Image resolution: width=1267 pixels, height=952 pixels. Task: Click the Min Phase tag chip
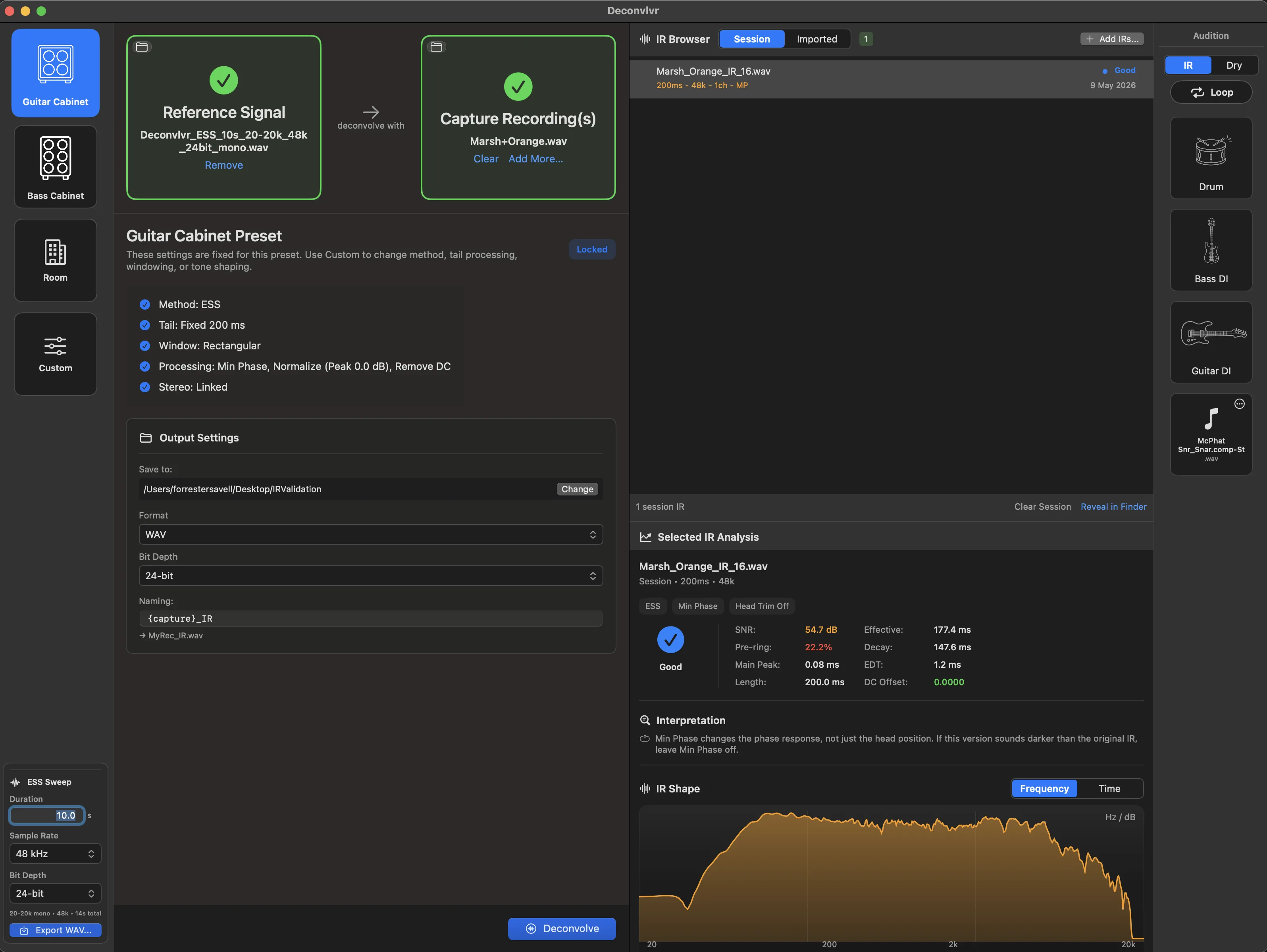pyautogui.click(x=698, y=606)
